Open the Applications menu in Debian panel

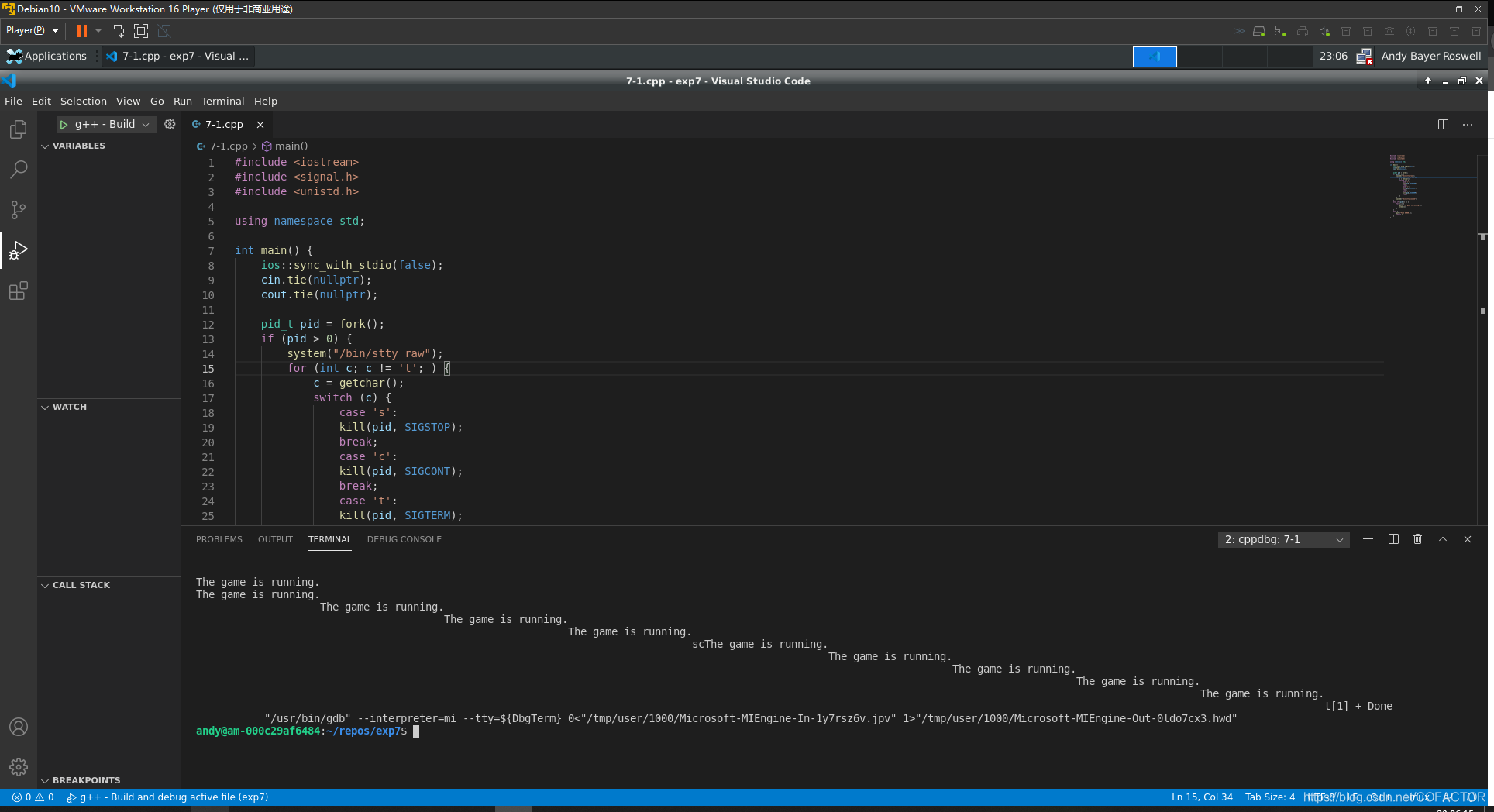pos(46,56)
